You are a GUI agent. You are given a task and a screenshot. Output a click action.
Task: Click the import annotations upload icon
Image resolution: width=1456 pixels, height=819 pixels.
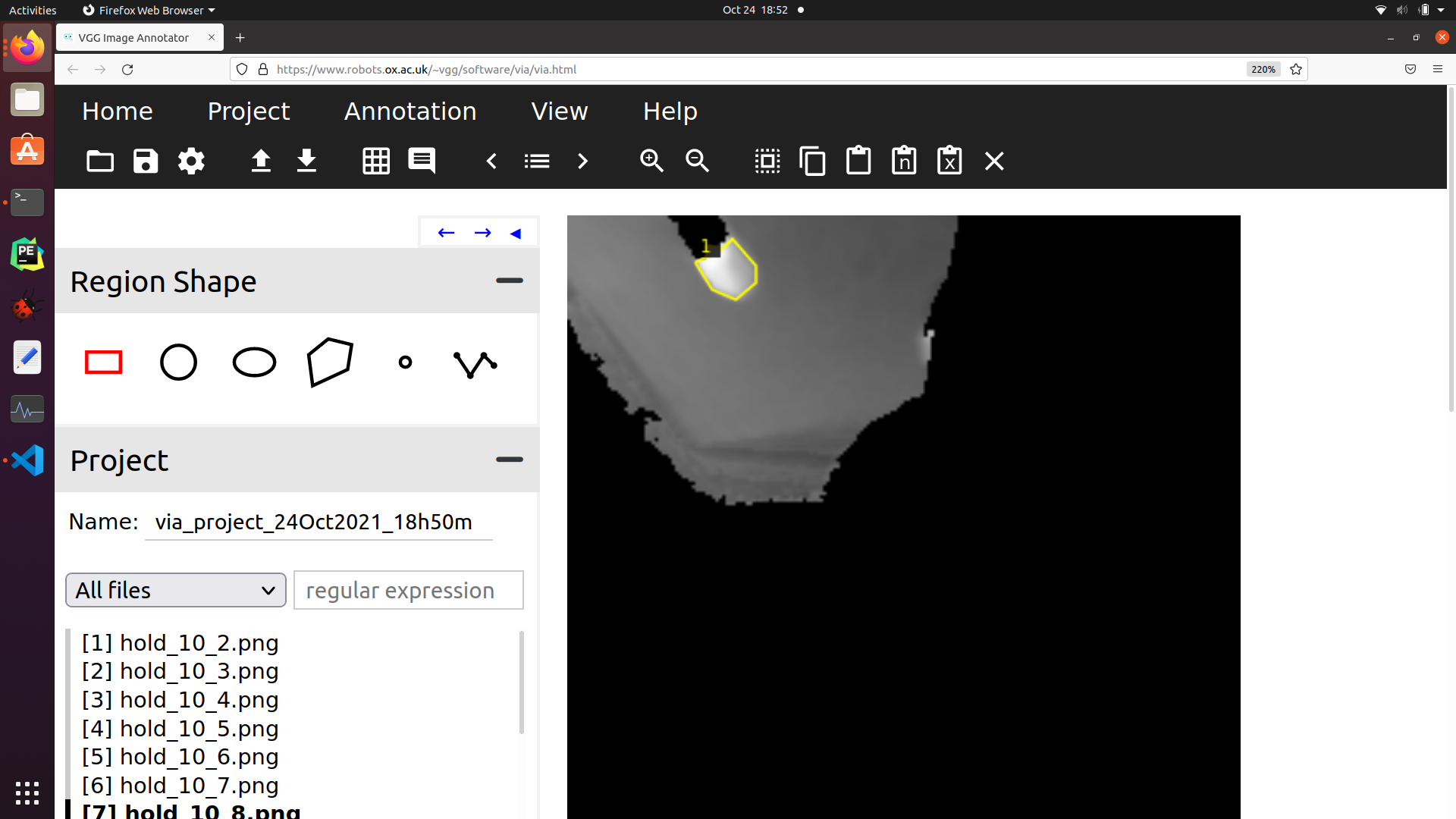point(261,161)
